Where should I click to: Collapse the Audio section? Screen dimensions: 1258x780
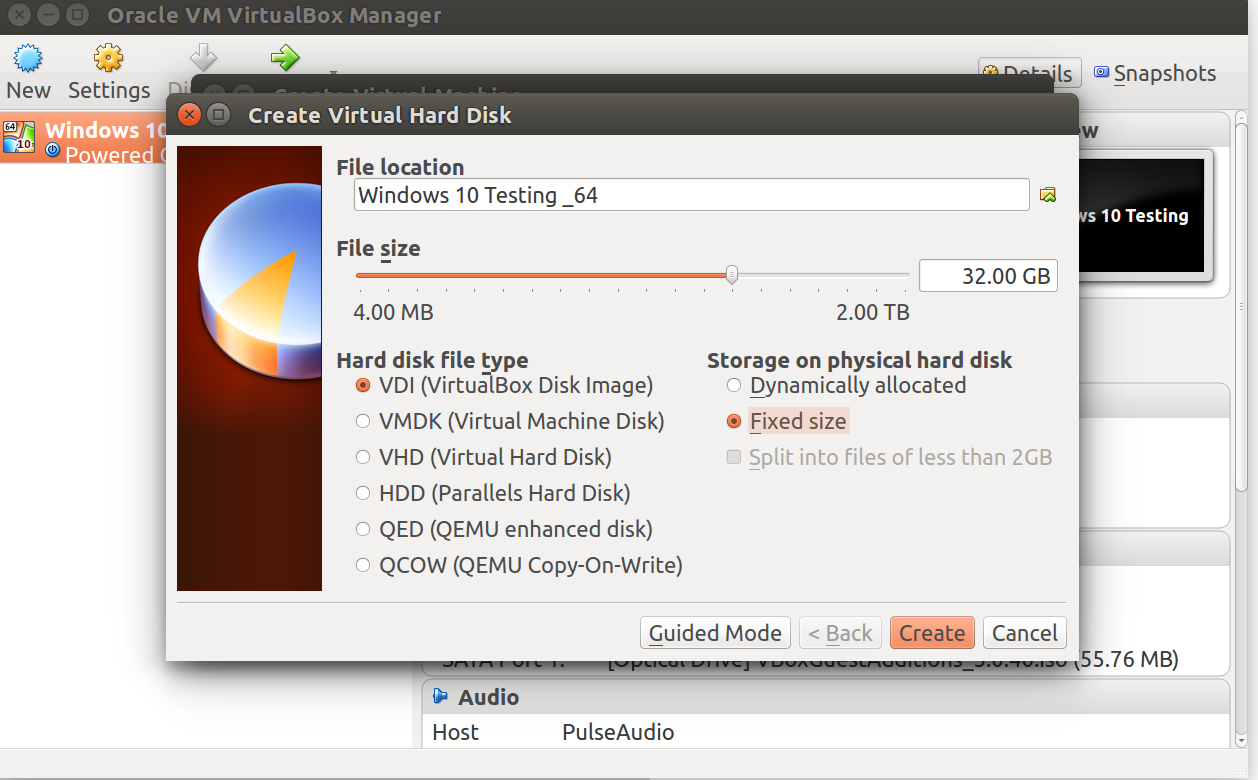pos(440,697)
